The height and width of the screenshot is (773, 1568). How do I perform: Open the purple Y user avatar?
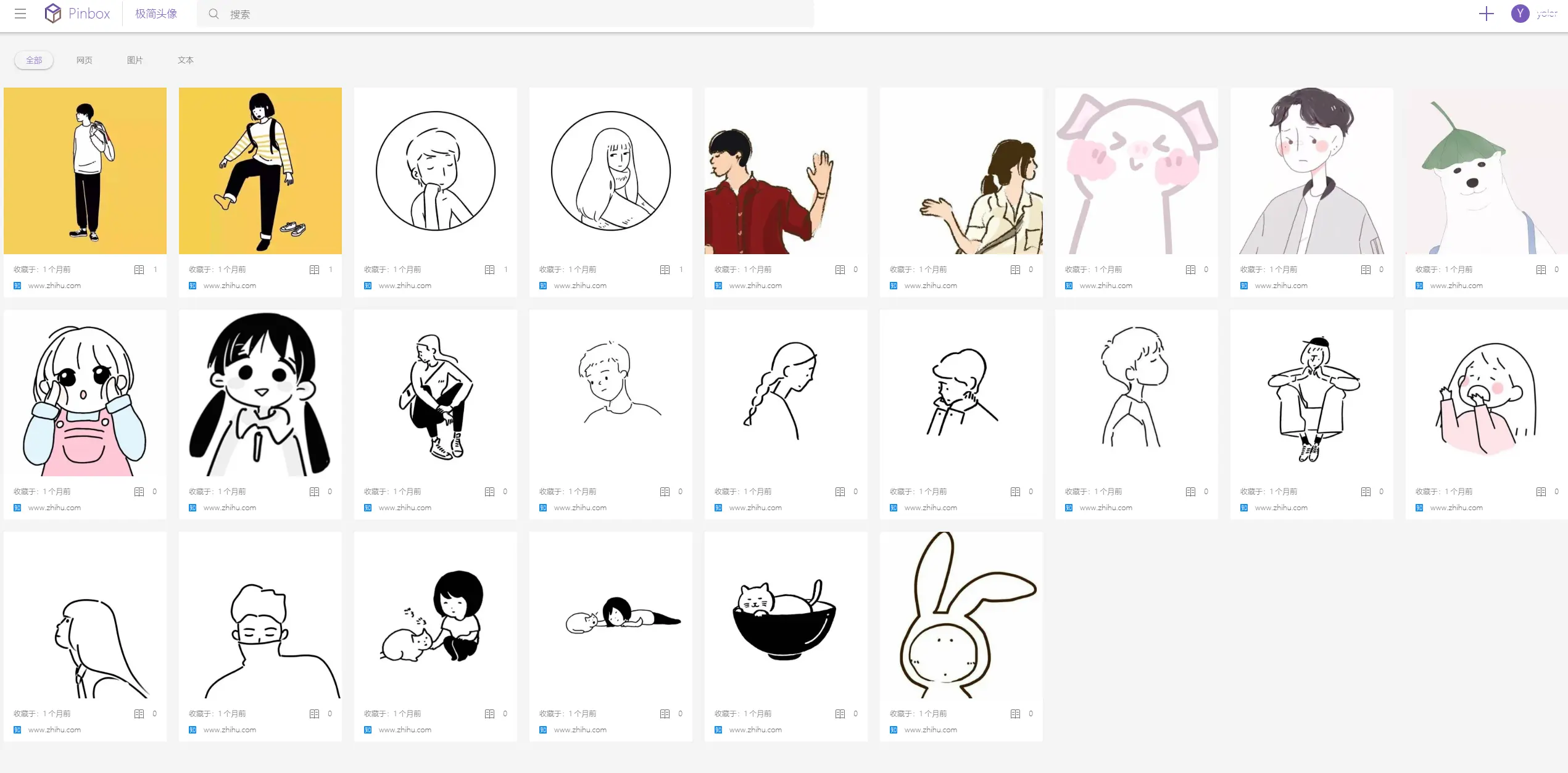coord(1520,14)
